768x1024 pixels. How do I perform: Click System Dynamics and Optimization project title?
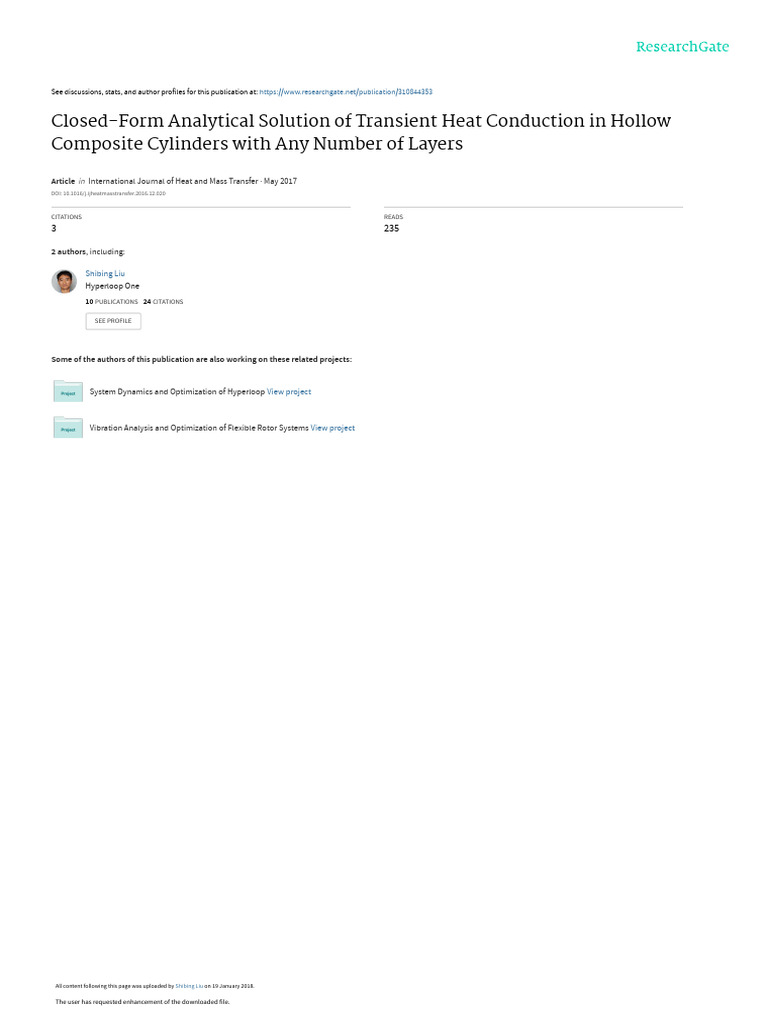[177, 392]
